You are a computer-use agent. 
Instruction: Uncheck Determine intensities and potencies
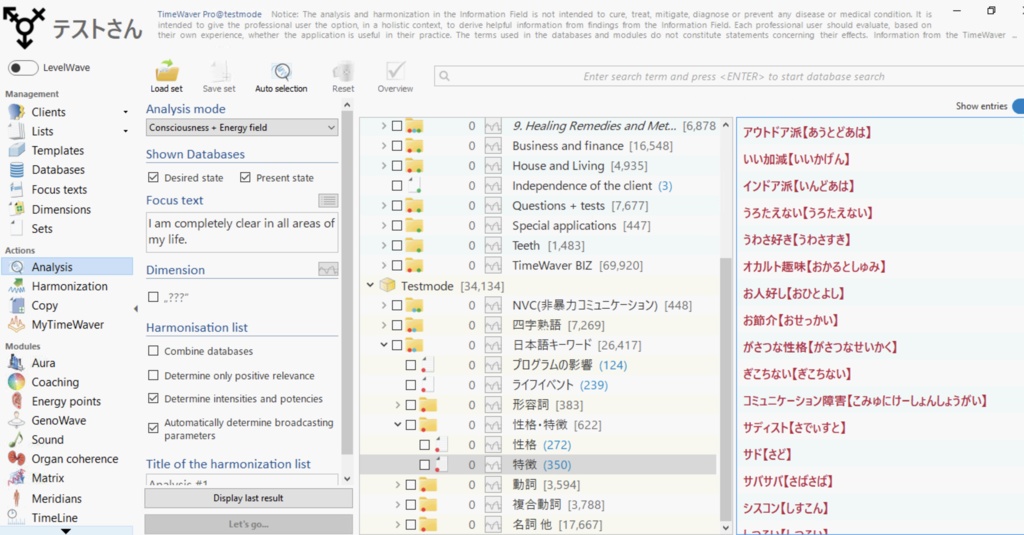pos(153,398)
